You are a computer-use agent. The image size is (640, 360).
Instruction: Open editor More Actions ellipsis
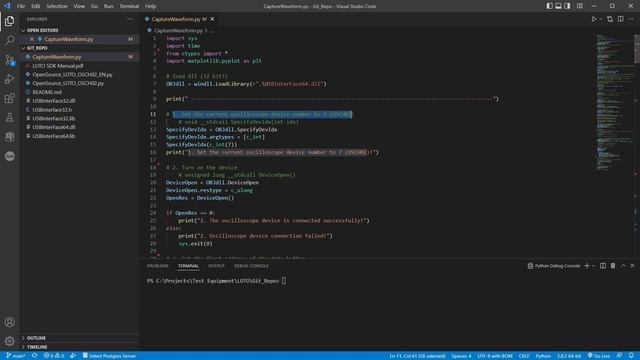(631, 19)
